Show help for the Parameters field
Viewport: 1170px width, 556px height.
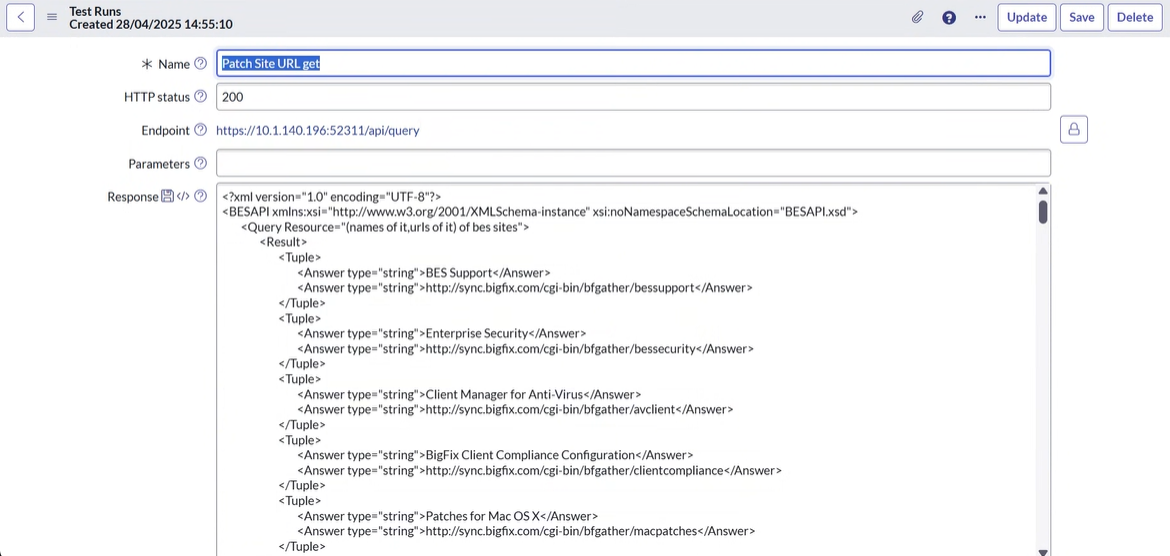point(201,163)
